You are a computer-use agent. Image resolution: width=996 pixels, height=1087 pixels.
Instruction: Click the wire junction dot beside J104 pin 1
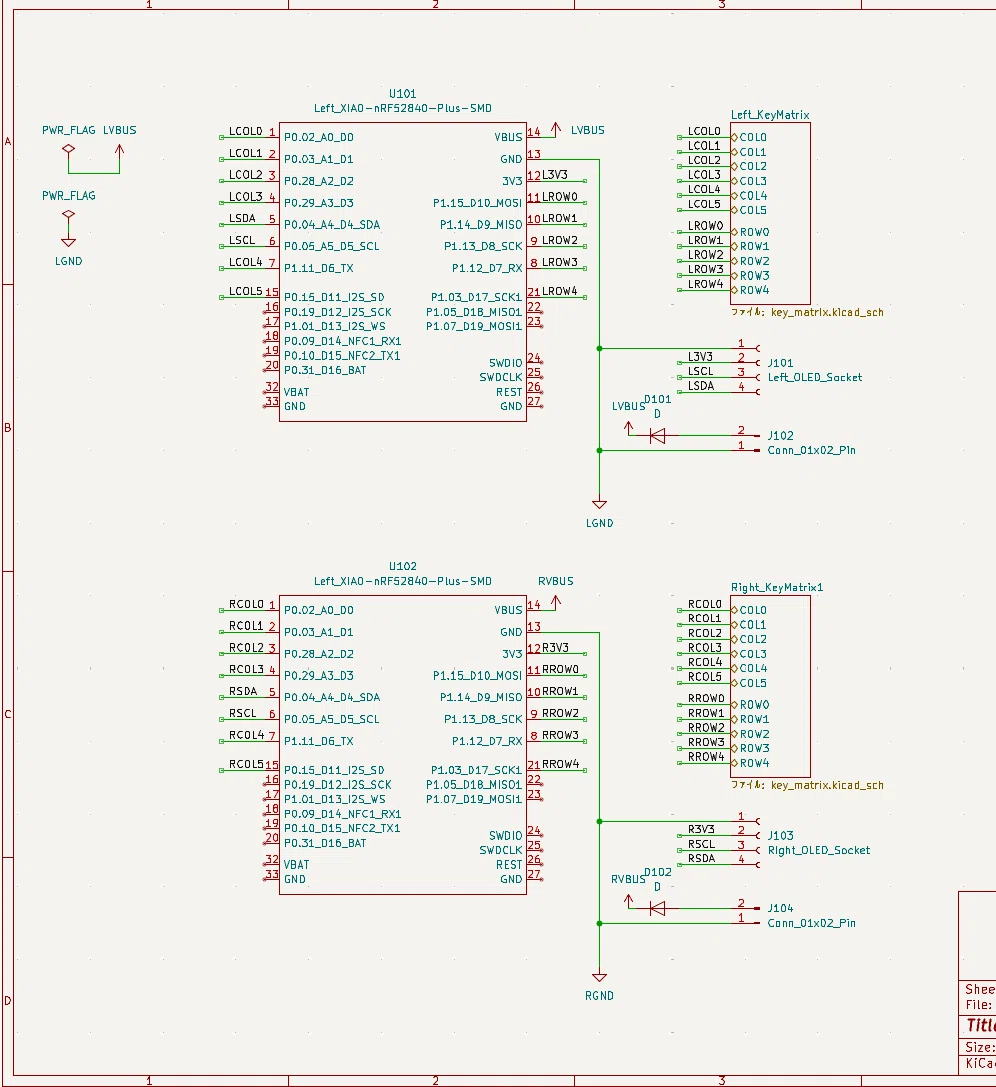coord(600,923)
